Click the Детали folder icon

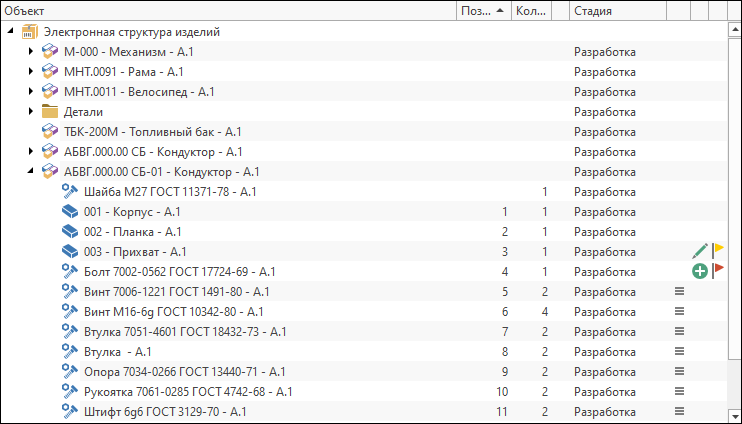tap(49, 112)
